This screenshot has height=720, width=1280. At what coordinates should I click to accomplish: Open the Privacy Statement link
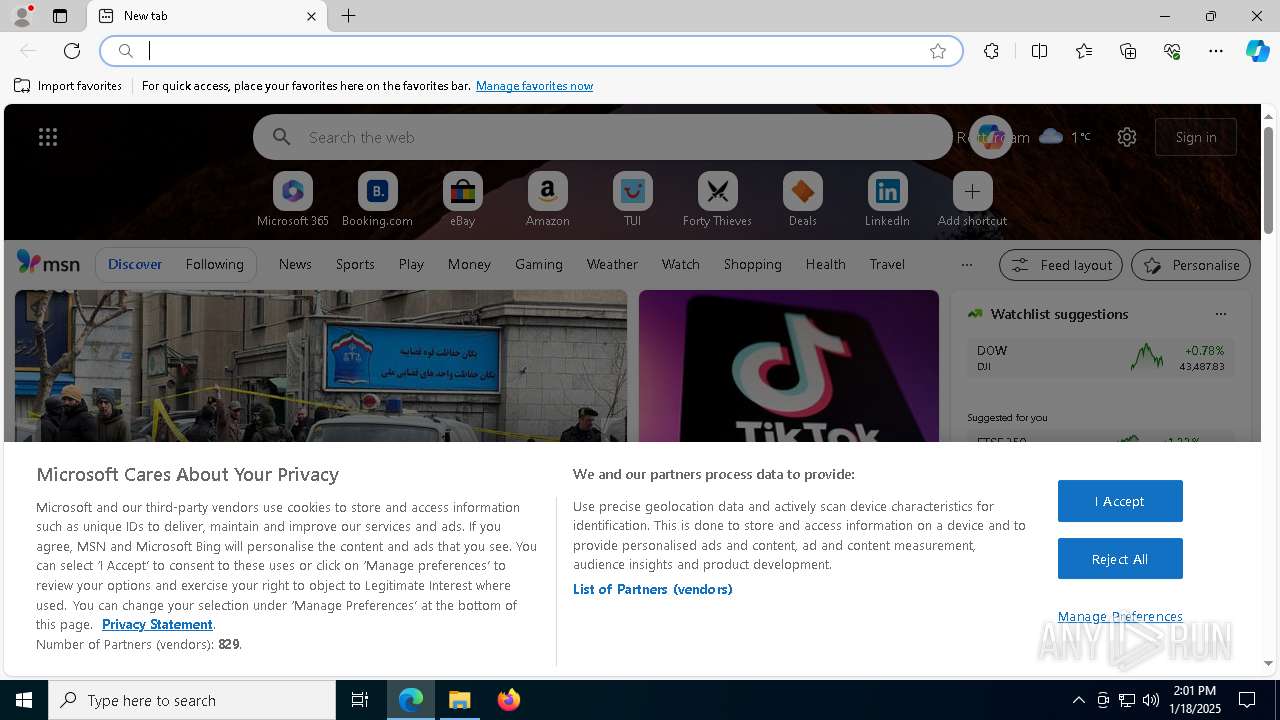click(157, 624)
